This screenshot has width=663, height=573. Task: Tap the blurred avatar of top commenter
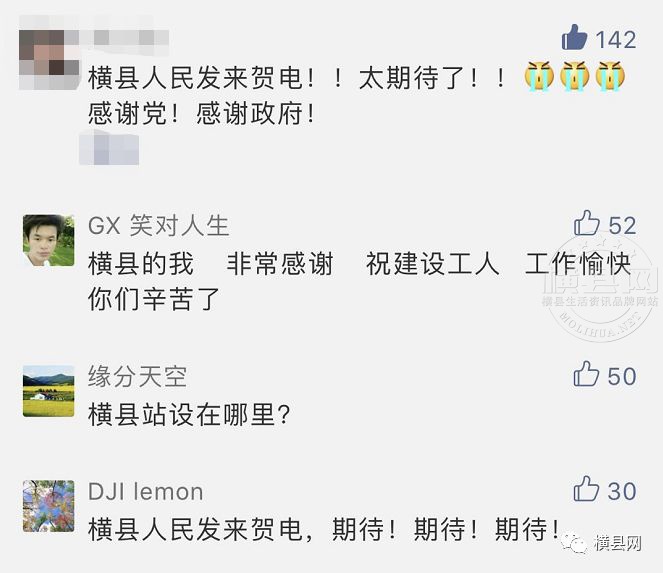[49, 58]
